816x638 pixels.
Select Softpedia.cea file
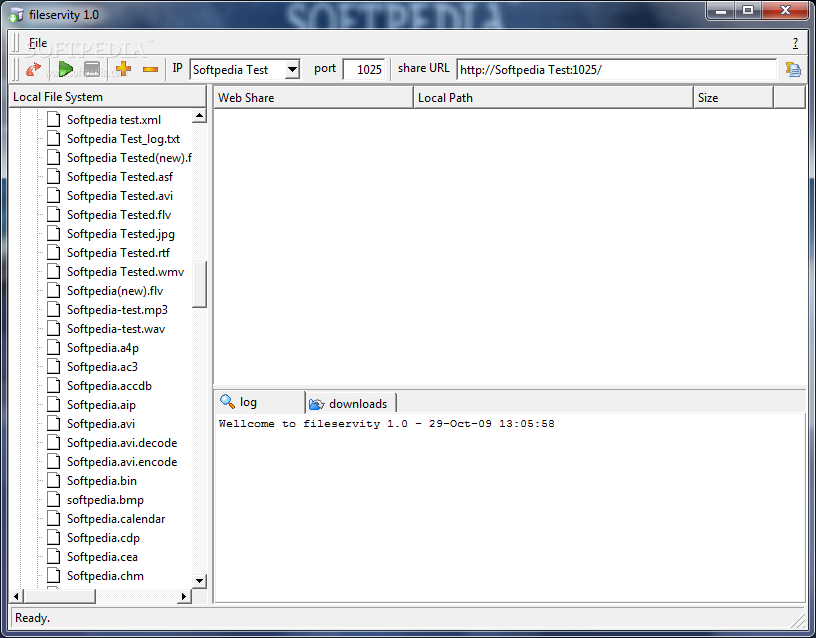[102, 557]
